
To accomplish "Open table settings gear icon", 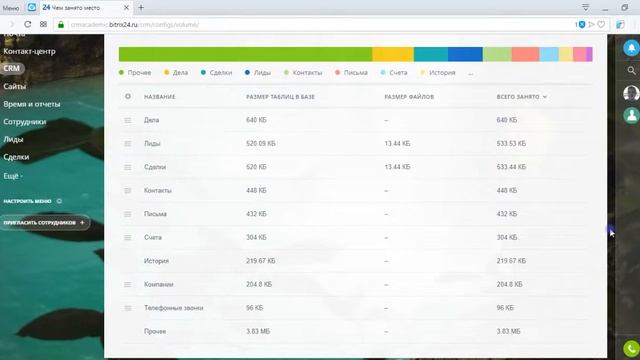I will click(x=128, y=96).
